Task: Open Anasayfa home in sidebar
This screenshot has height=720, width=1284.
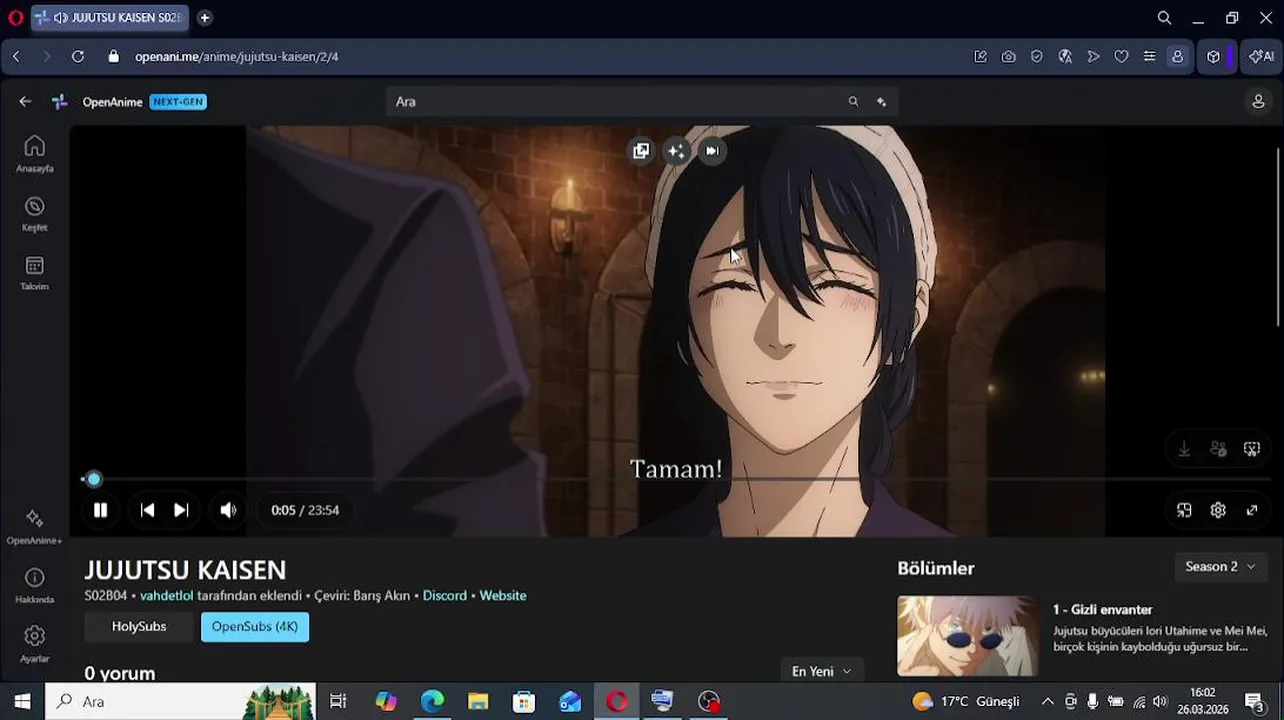Action: pos(34,153)
